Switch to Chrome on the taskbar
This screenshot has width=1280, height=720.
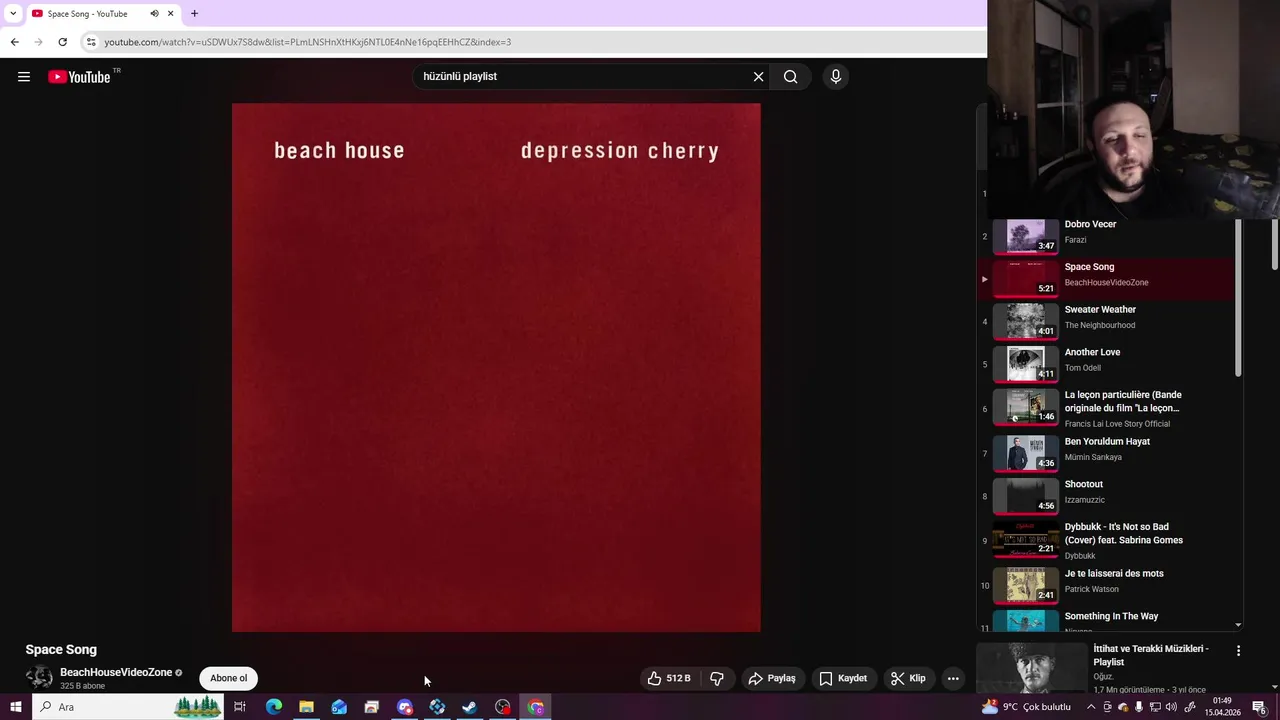tap(536, 707)
